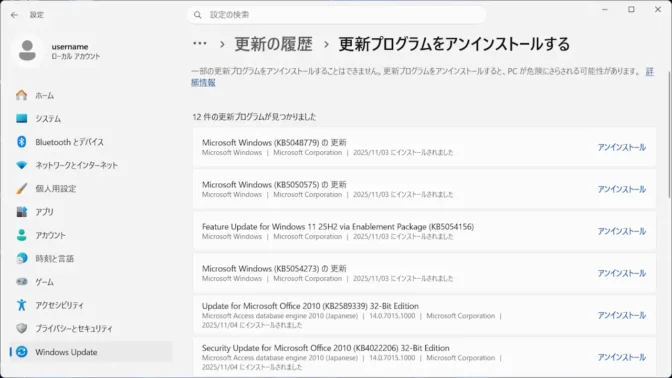Click "Update for Microsoft Office 2010 (KB2589339)" title

pyautogui.click(x=310, y=306)
